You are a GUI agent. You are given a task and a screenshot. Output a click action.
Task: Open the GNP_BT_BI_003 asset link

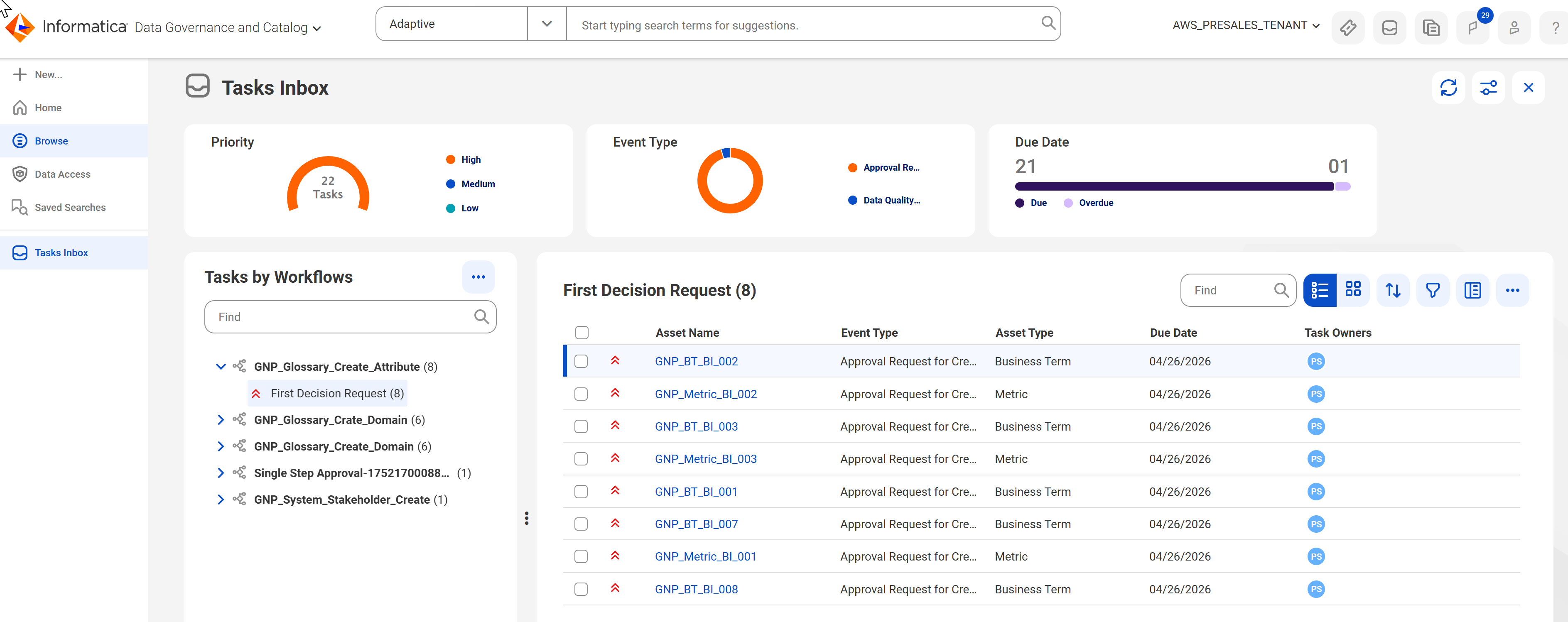(696, 426)
